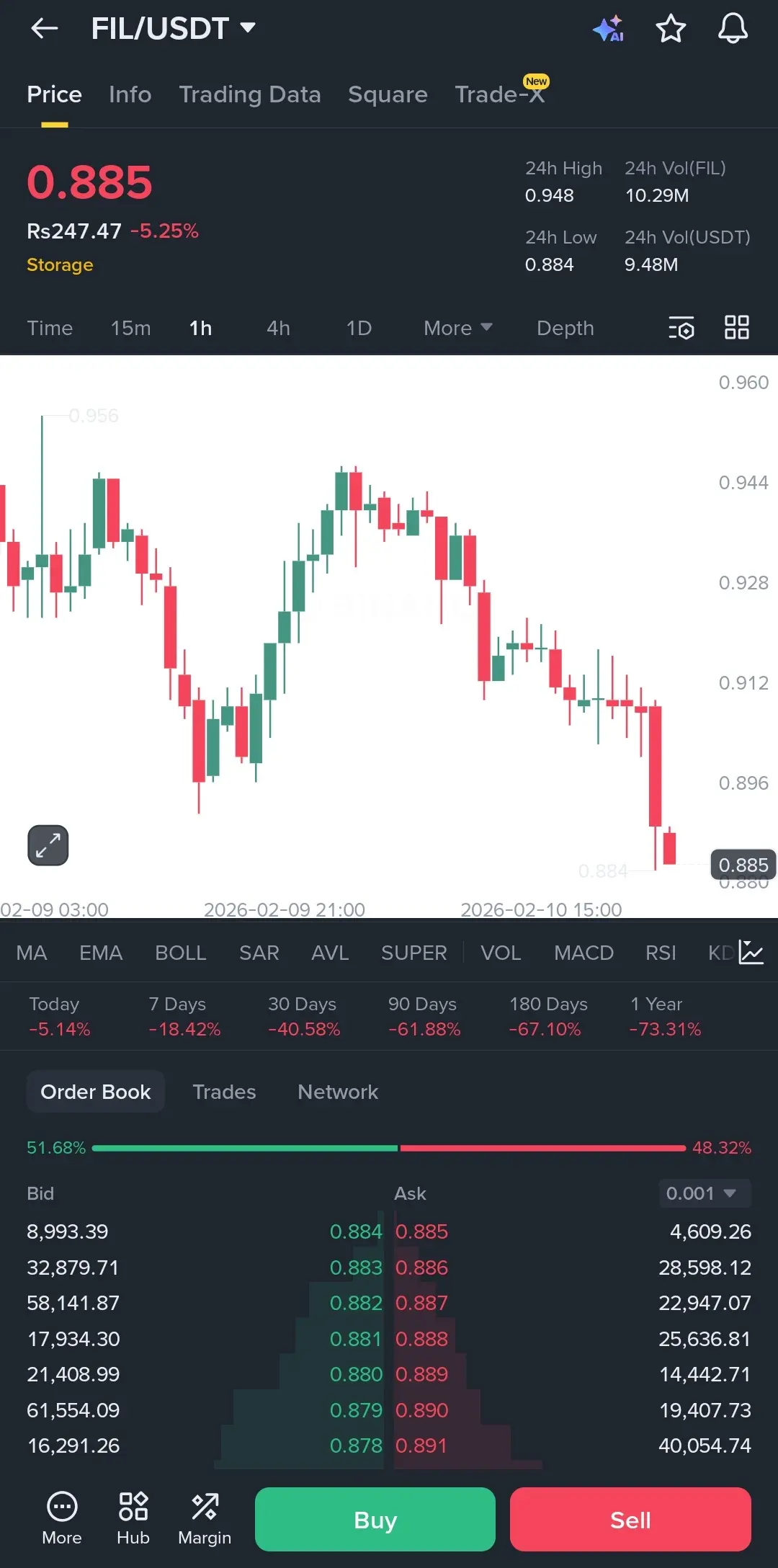778x1568 pixels.
Task: Open the Hub in the bottom bar
Action: click(133, 1518)
